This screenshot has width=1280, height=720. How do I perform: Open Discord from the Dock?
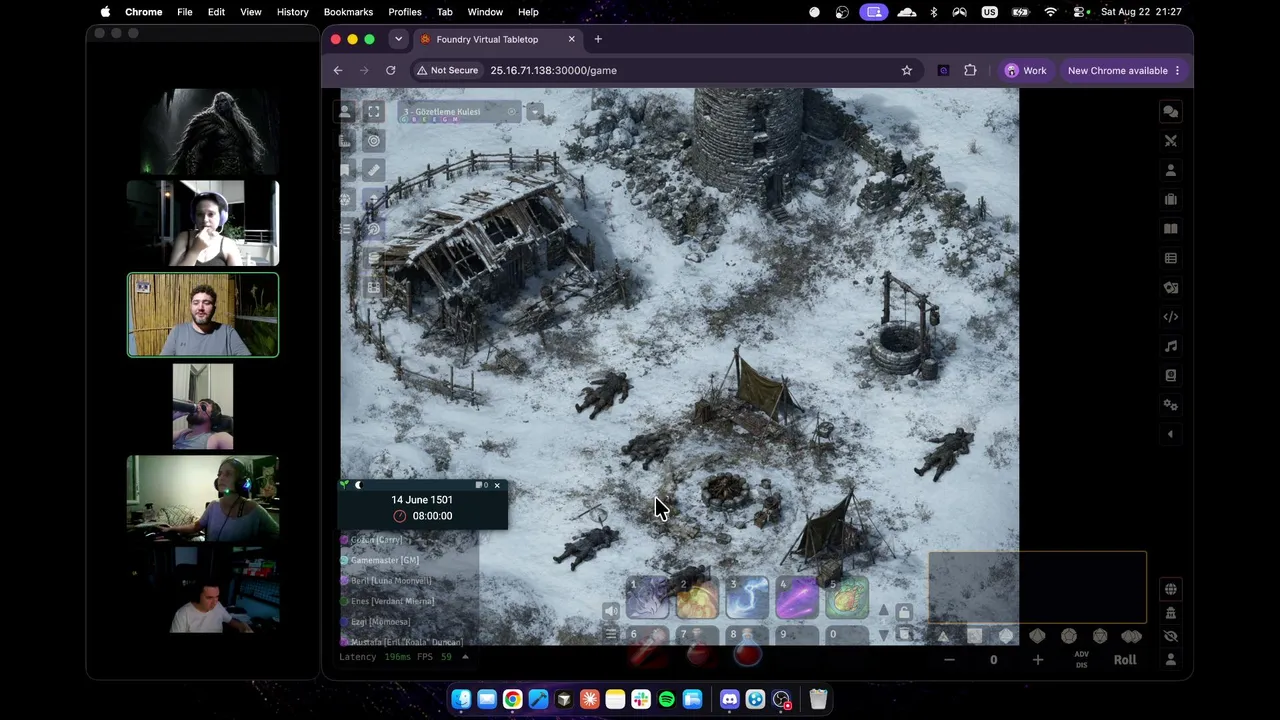730,699
